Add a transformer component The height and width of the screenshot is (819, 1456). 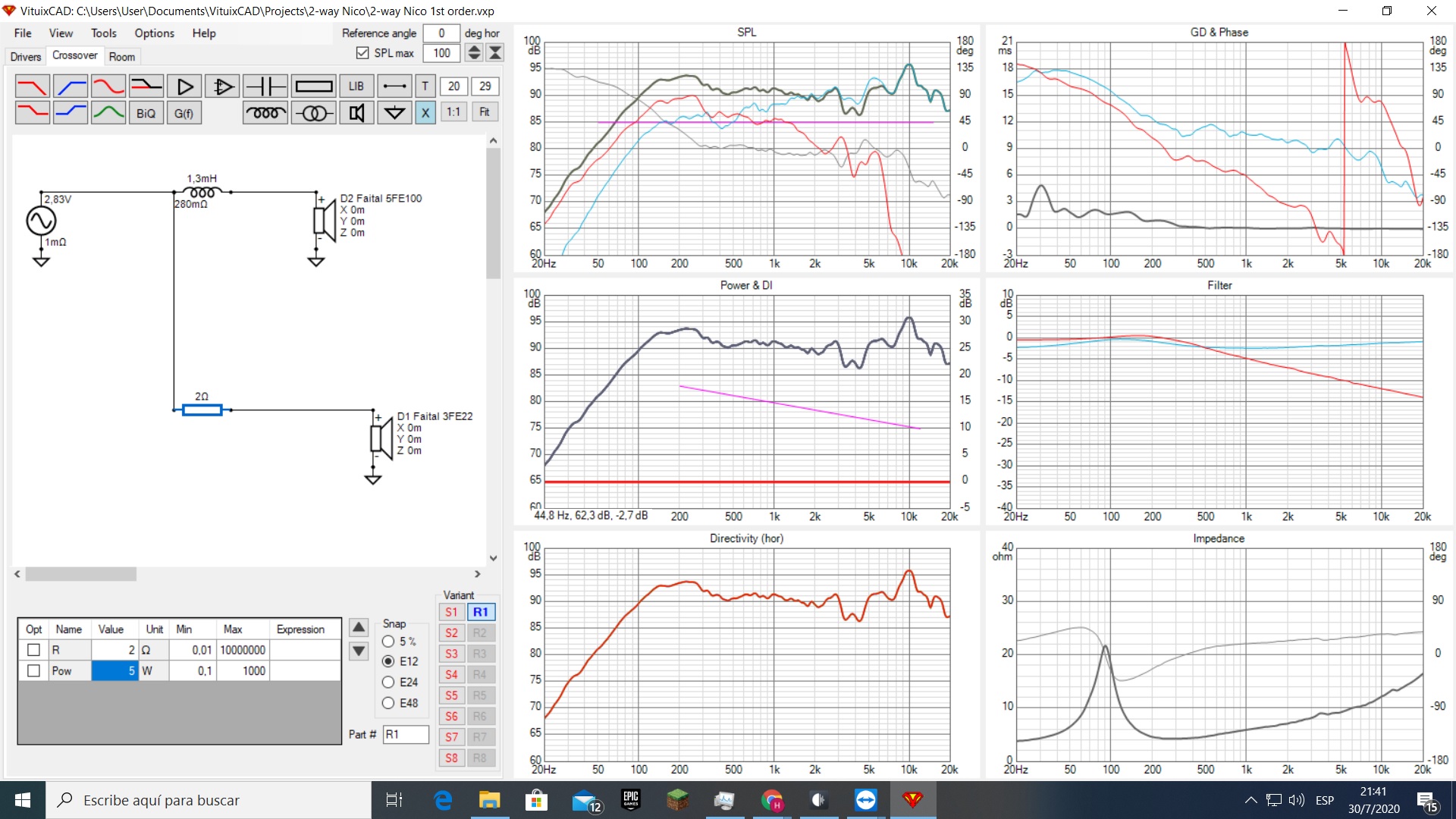pyautogui.click(x=314, y=113)
